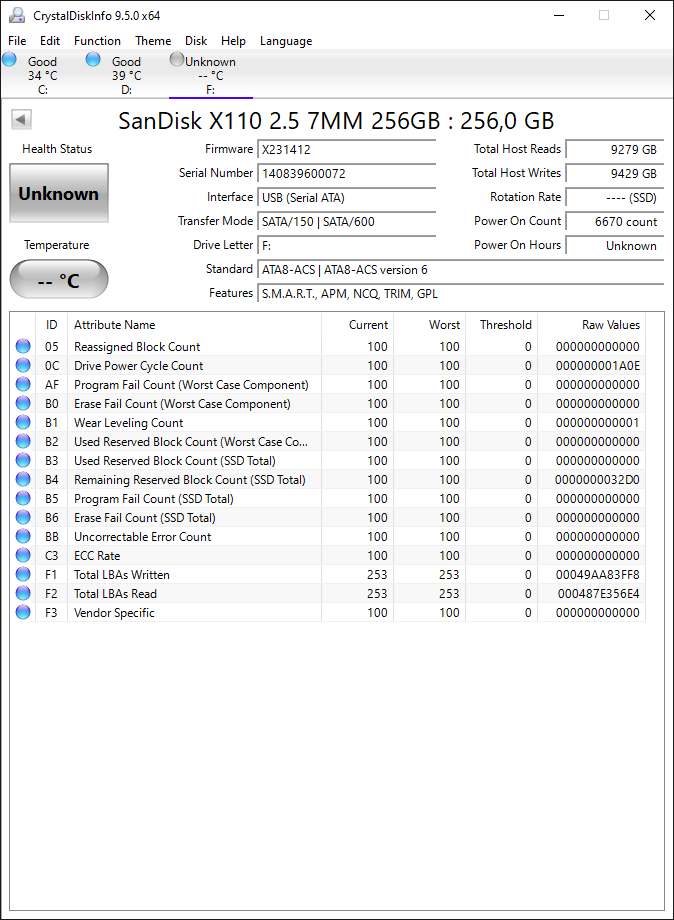This screenshot has height=920, width=674.
Task: Click the ID column header
Action: (x=52, y=324)
